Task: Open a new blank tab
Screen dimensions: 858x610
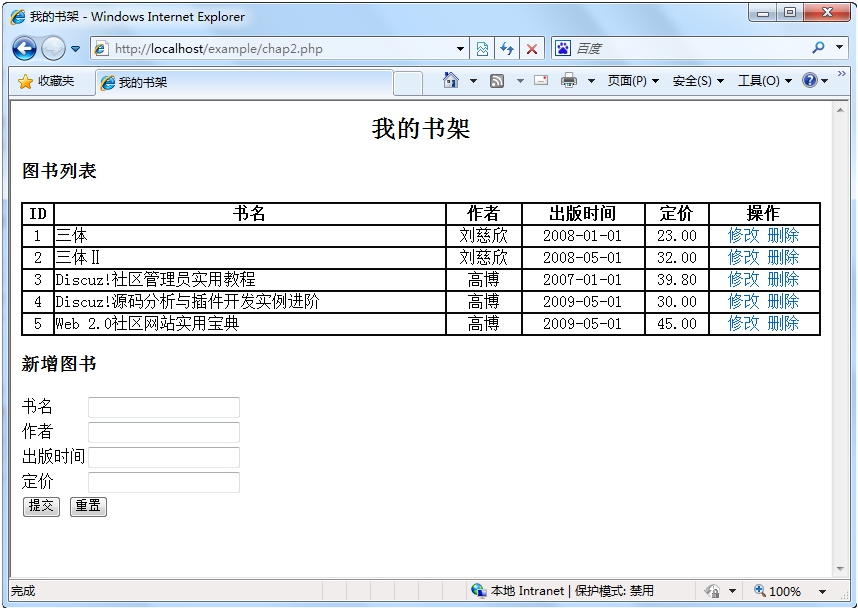Action: 408,83
